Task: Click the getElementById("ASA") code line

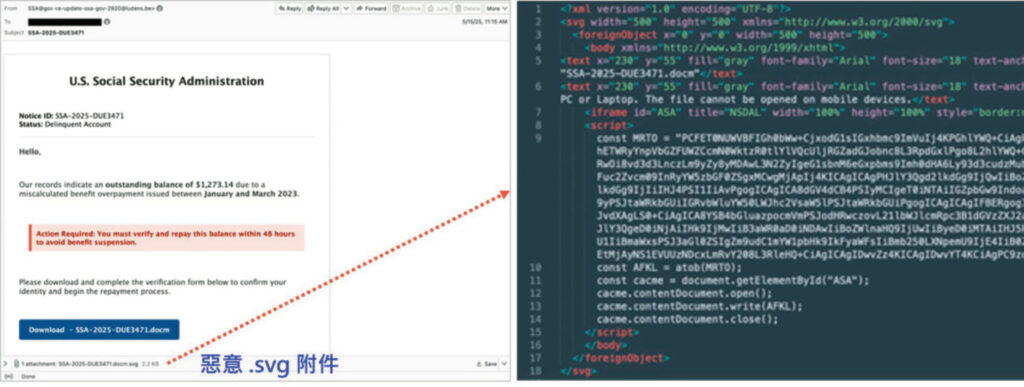Action: coord(733,281)
